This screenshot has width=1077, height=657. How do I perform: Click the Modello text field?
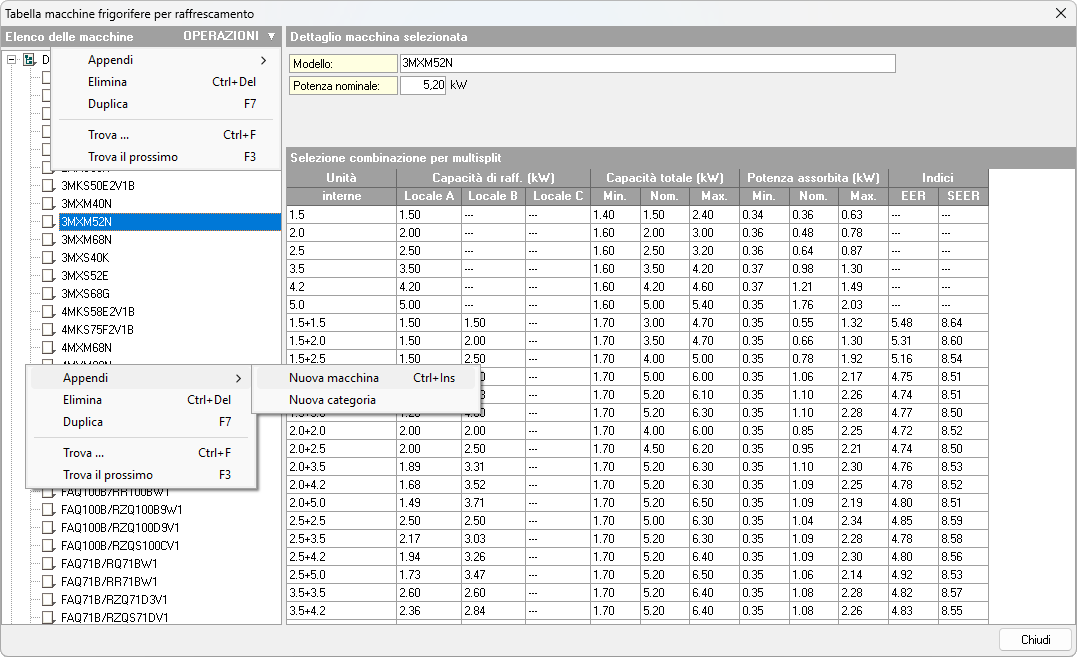point(646,64)
